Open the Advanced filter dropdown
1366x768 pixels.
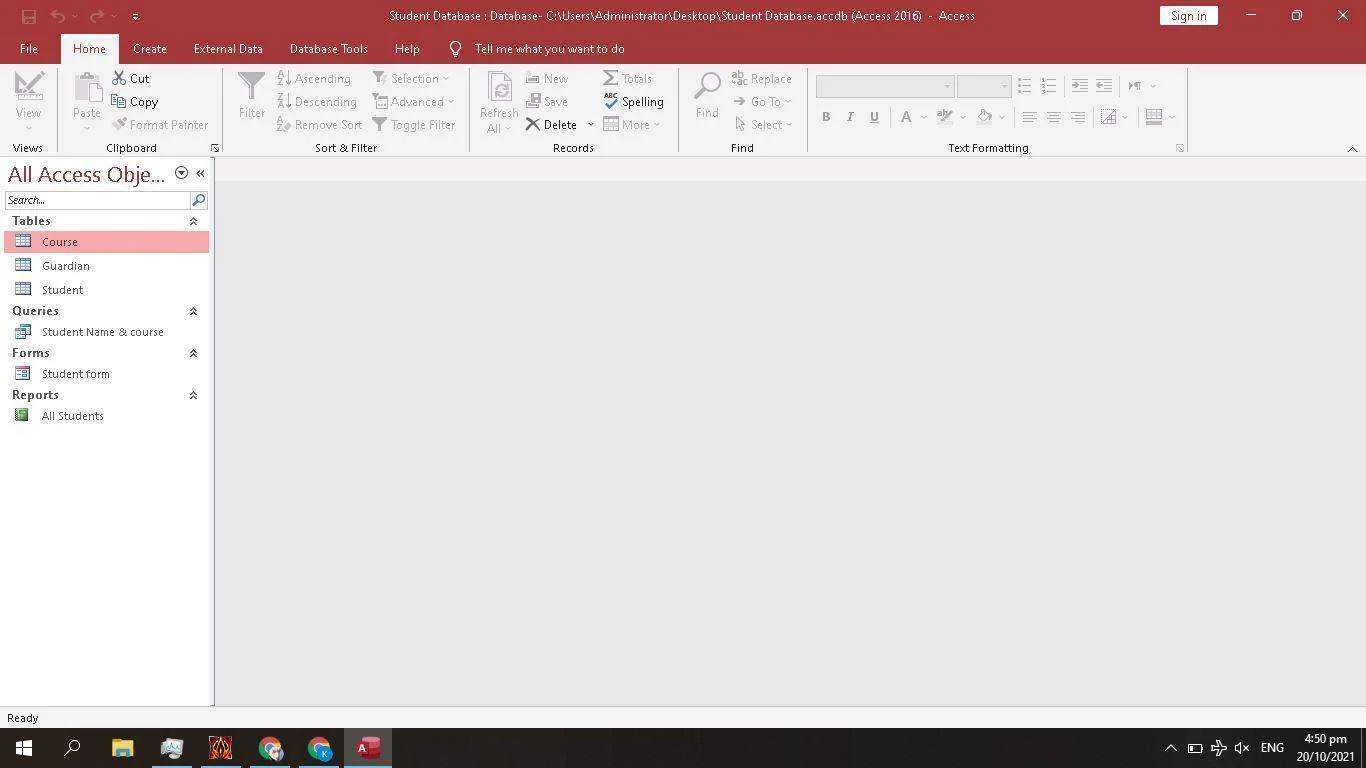point(413,101)
